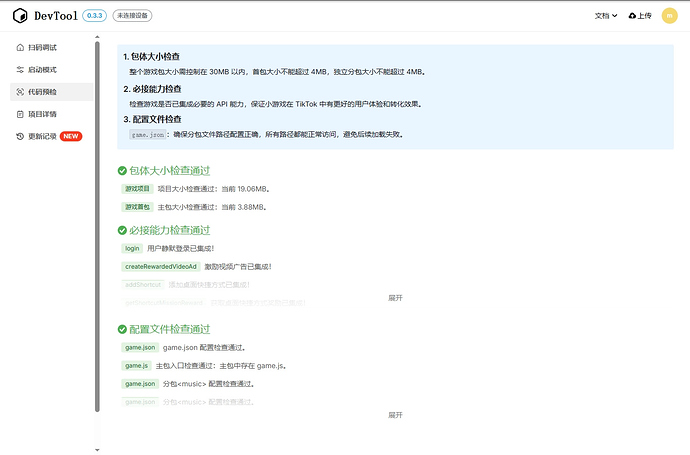Expand the 配置文件检查 list with 展开
This screenshot has width=690, height=455.
(395, 415)
